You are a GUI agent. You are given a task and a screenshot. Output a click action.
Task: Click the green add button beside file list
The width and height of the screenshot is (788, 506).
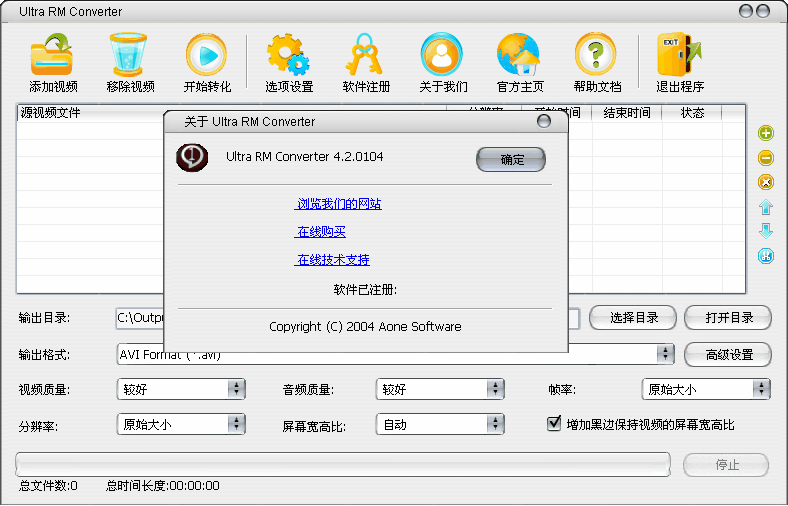(x=766, y=133)
